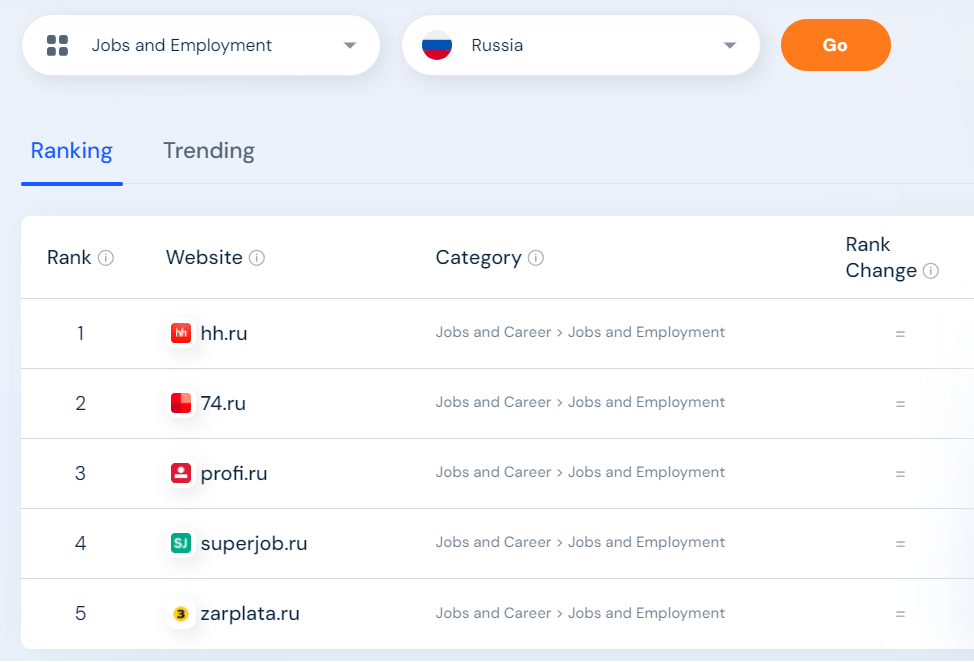Viewport: 974px width, 662px height.
Task: Click the 74.ru favicon
Action: click(181, 403)
